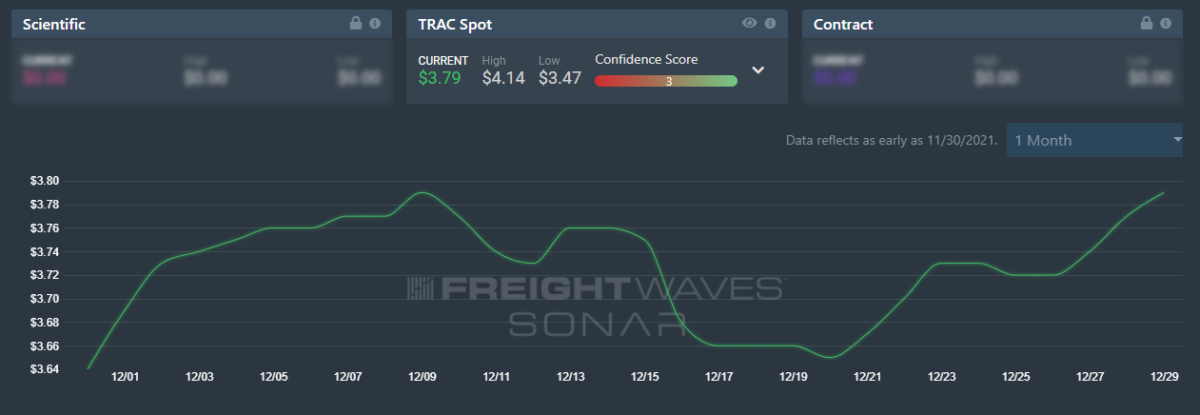Click the $3.80 y-axis label
The width and height of the screenshot is (1200, 415).
(x=46, y=181)
